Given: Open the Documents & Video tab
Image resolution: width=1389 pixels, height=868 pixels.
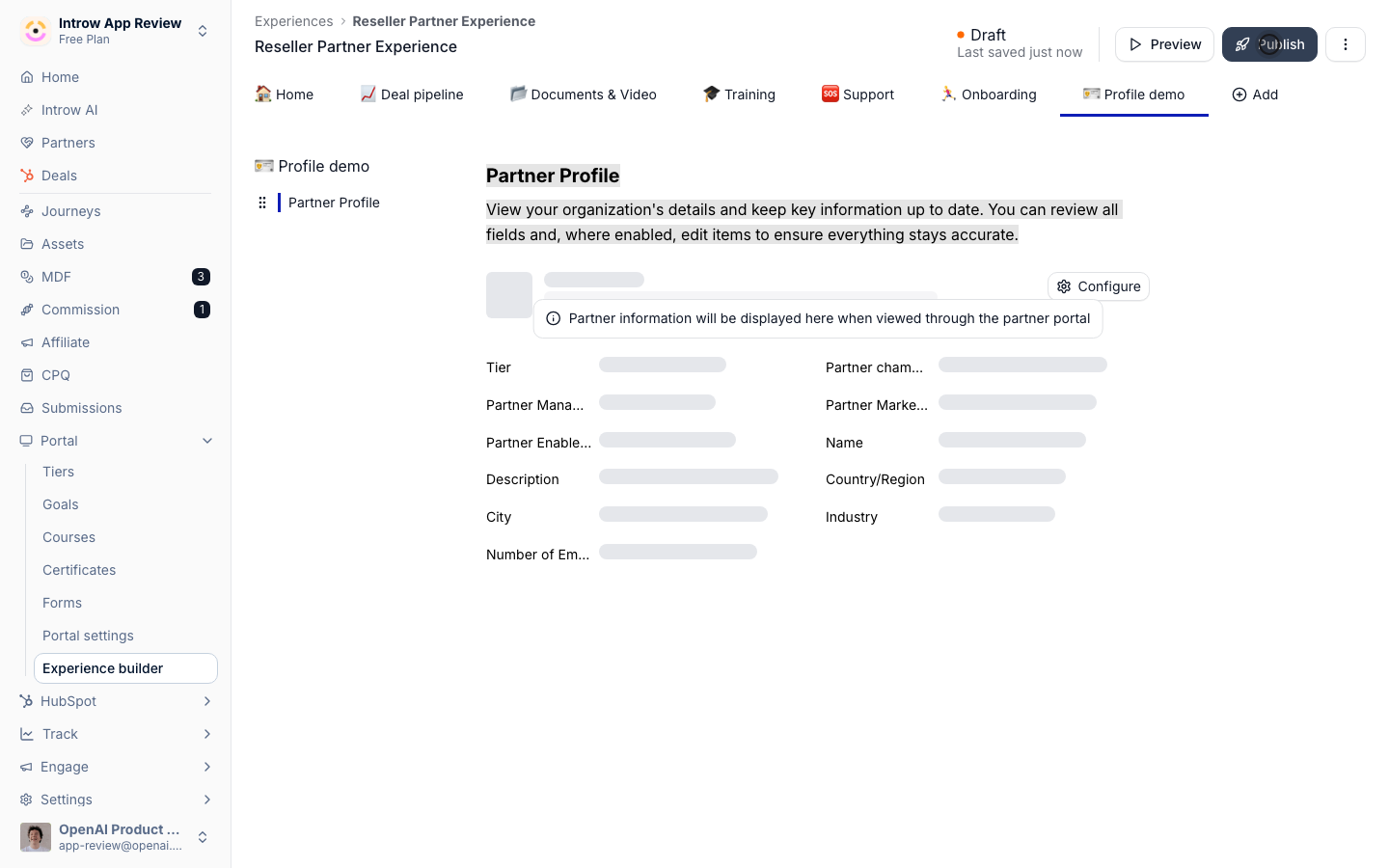Looking at the screenshot, I should 584,95.
